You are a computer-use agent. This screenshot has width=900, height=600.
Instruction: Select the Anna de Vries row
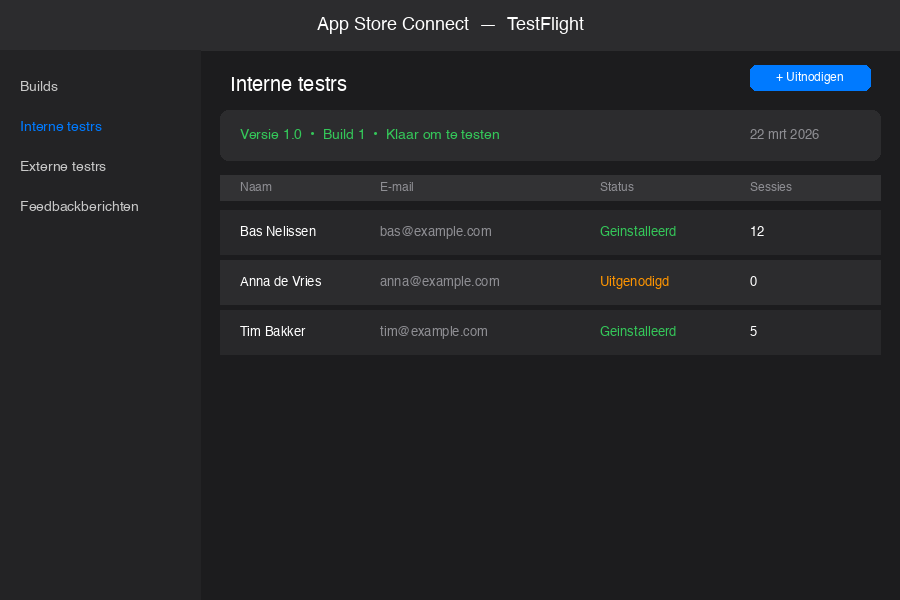[x=279, y=281]
